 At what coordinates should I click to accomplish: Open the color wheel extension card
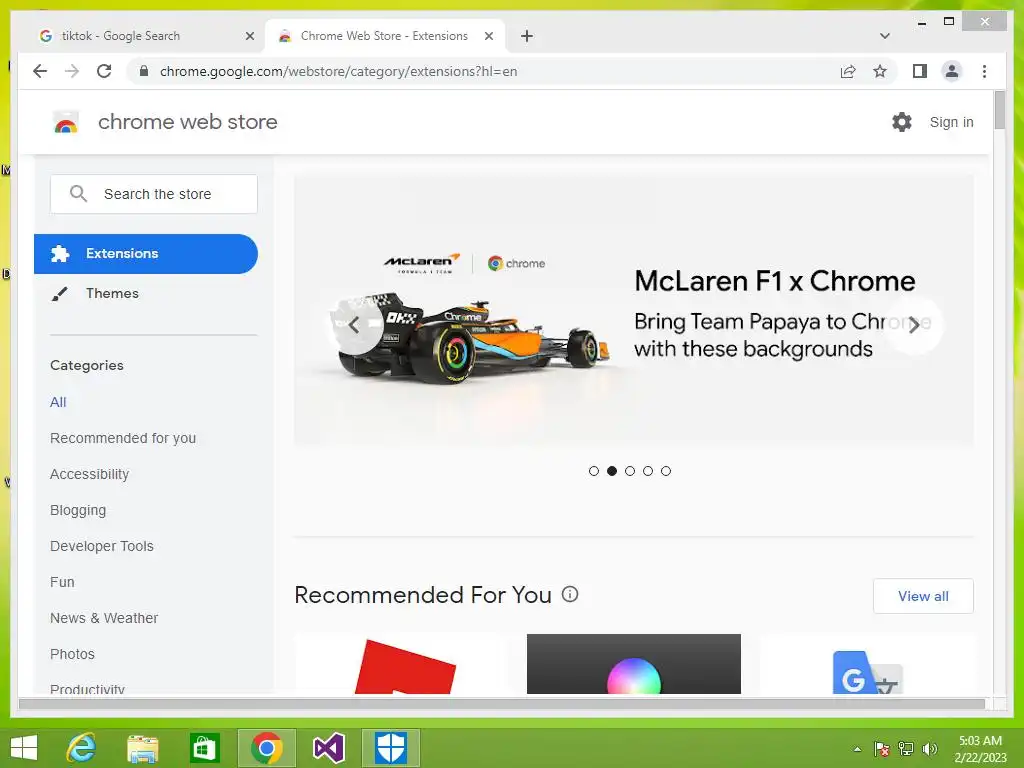(633, 664)
